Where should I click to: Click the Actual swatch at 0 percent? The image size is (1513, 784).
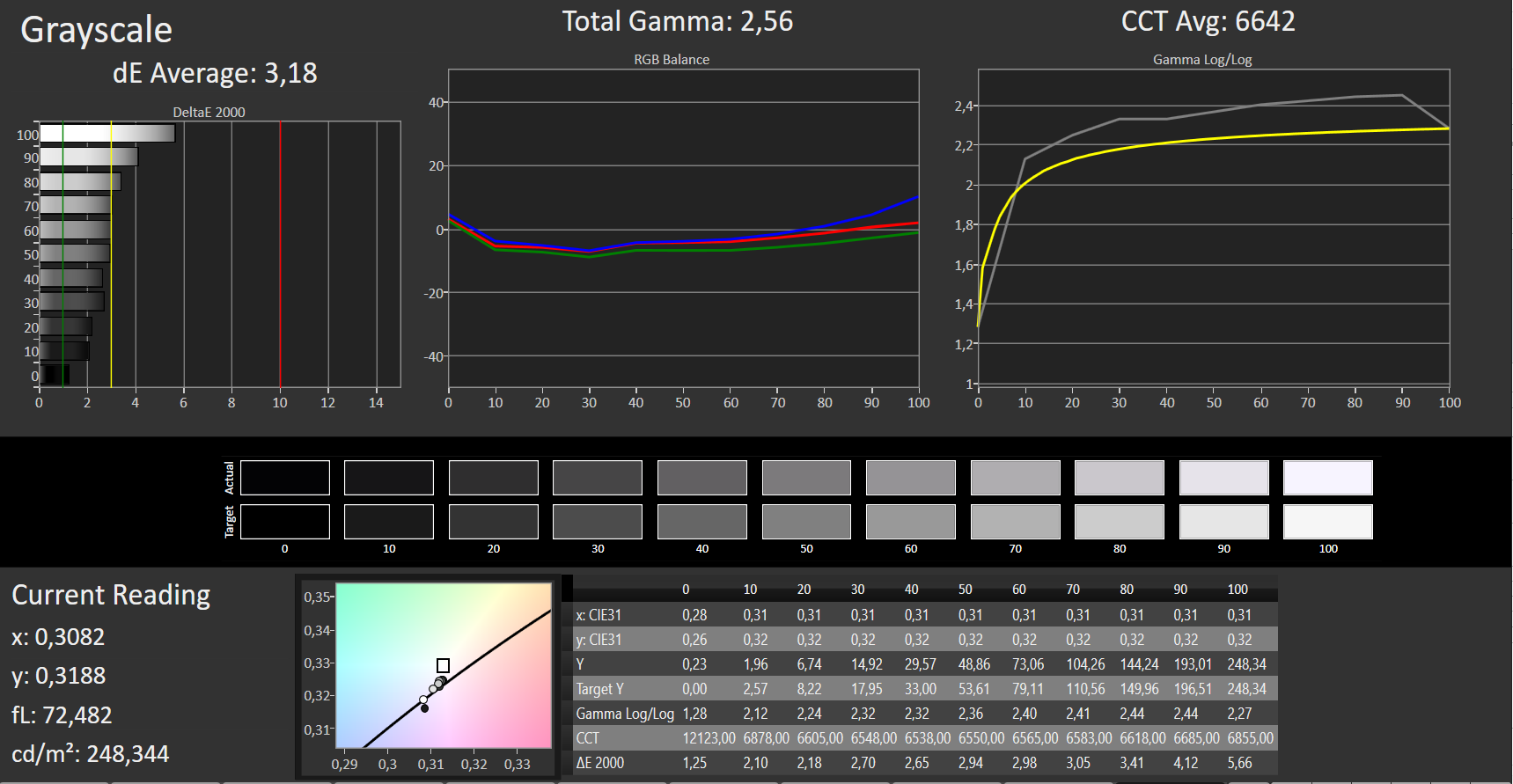(284, 478)
